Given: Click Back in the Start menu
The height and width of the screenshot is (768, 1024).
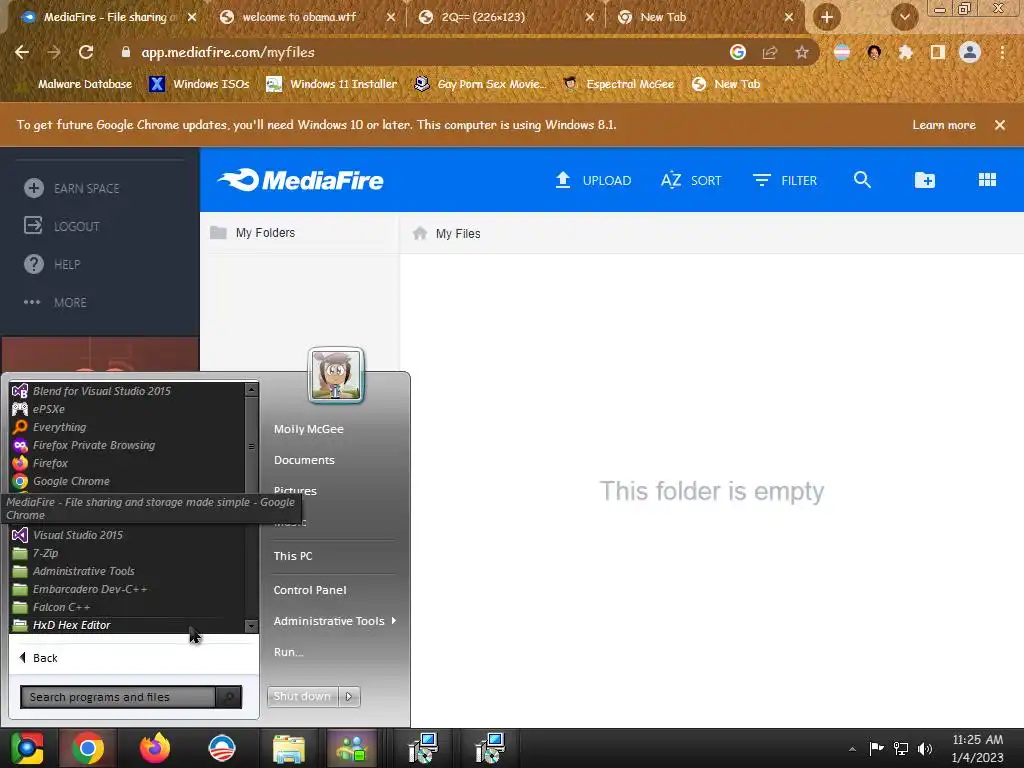Looking at the screenshot, I should (x=39, y=658).
